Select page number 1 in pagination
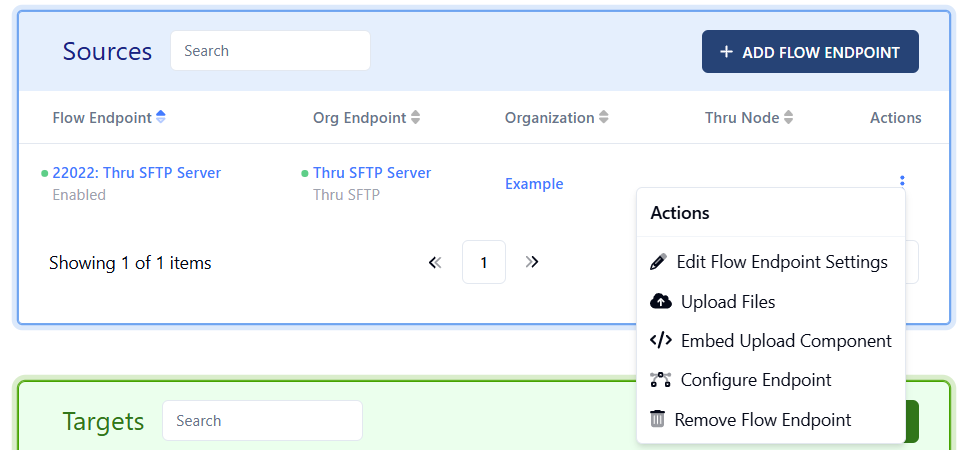The height and width of the screenshot is (450, 967). point(484,262)
